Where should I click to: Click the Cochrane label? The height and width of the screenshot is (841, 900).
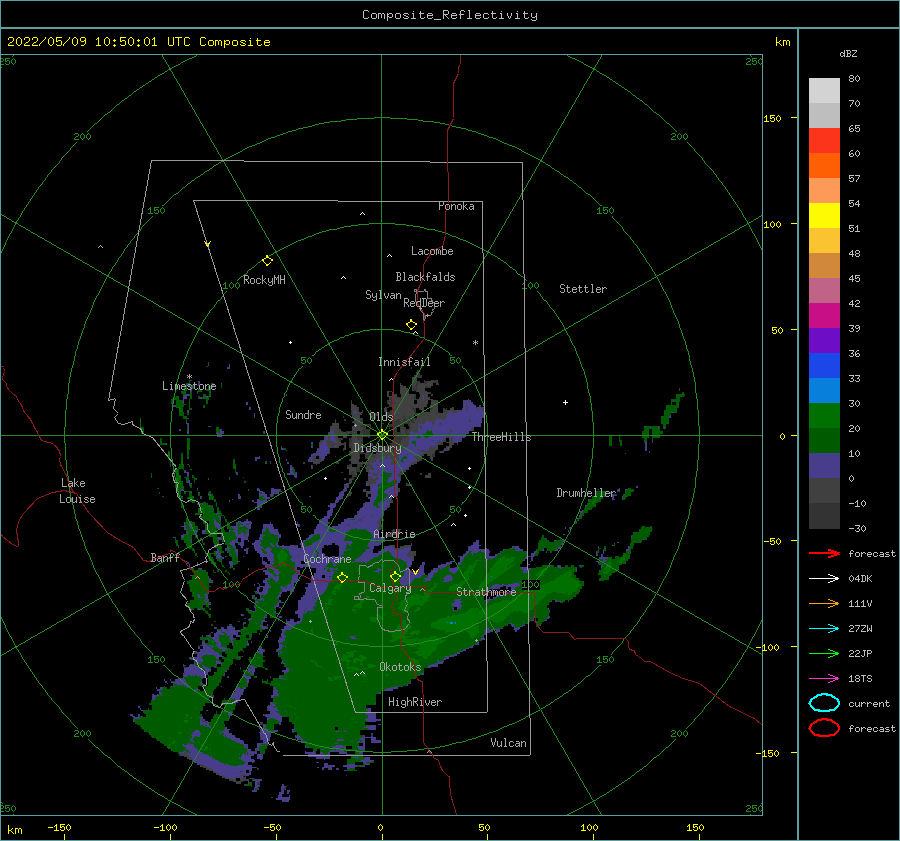[327, 559]
